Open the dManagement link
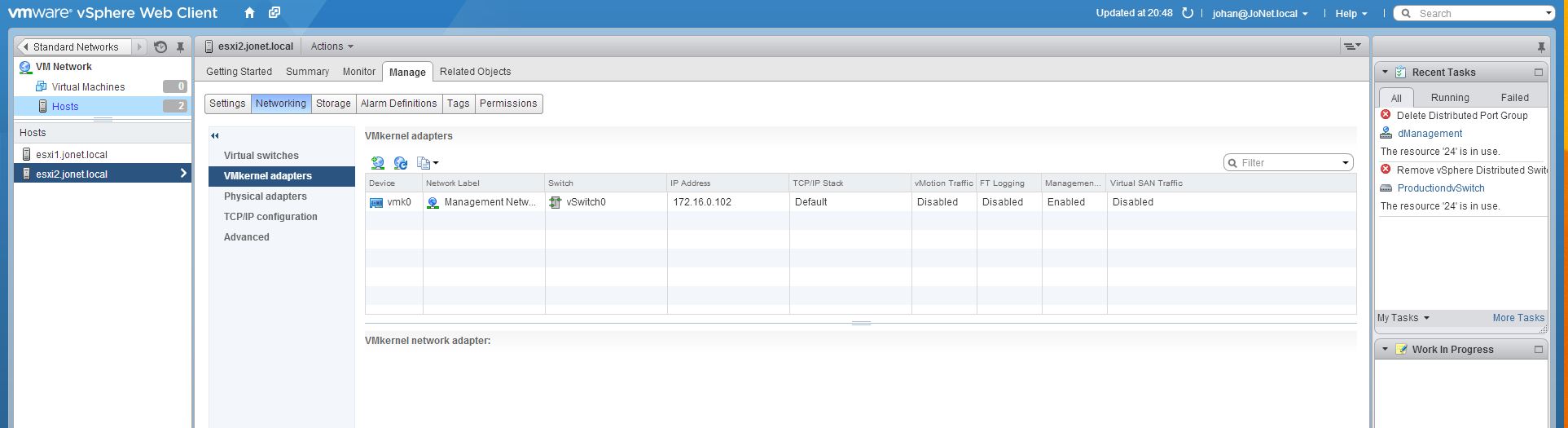The width and height of the screenshot is (1568, 428). [1430, 134]
